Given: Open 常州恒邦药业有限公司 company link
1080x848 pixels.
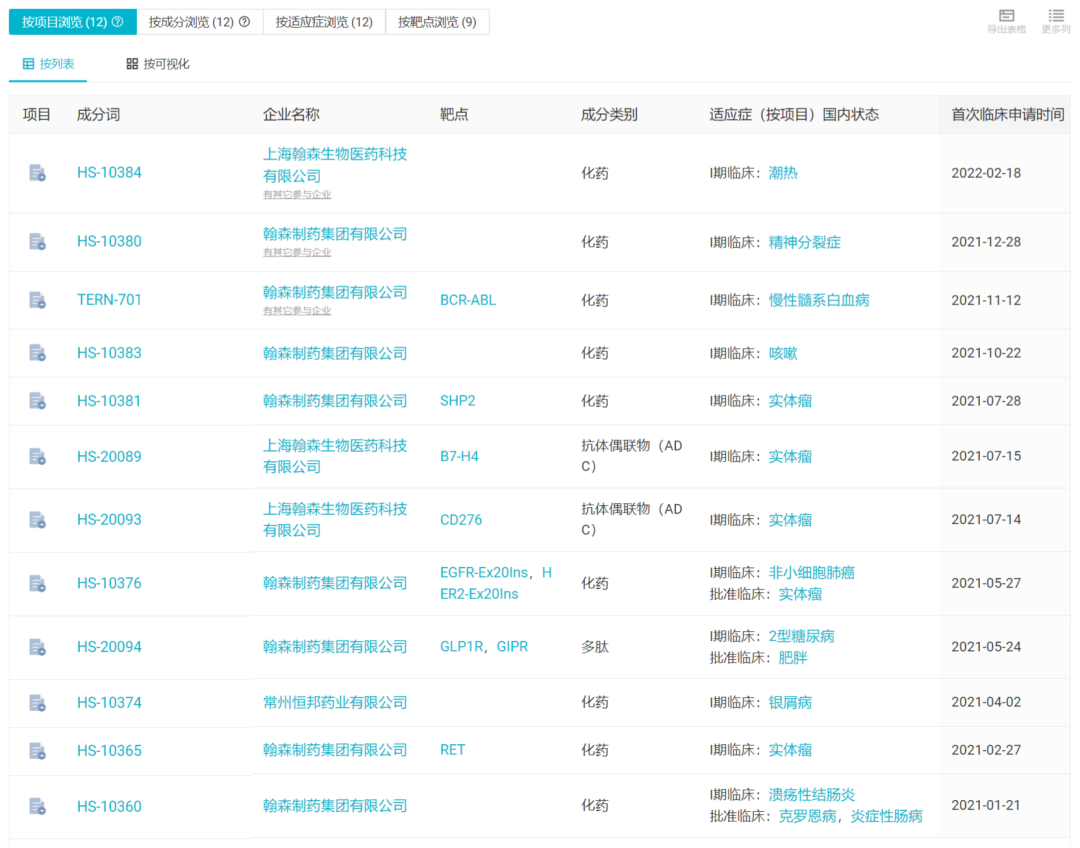Looking at the screenshot, I should point(335,703).
